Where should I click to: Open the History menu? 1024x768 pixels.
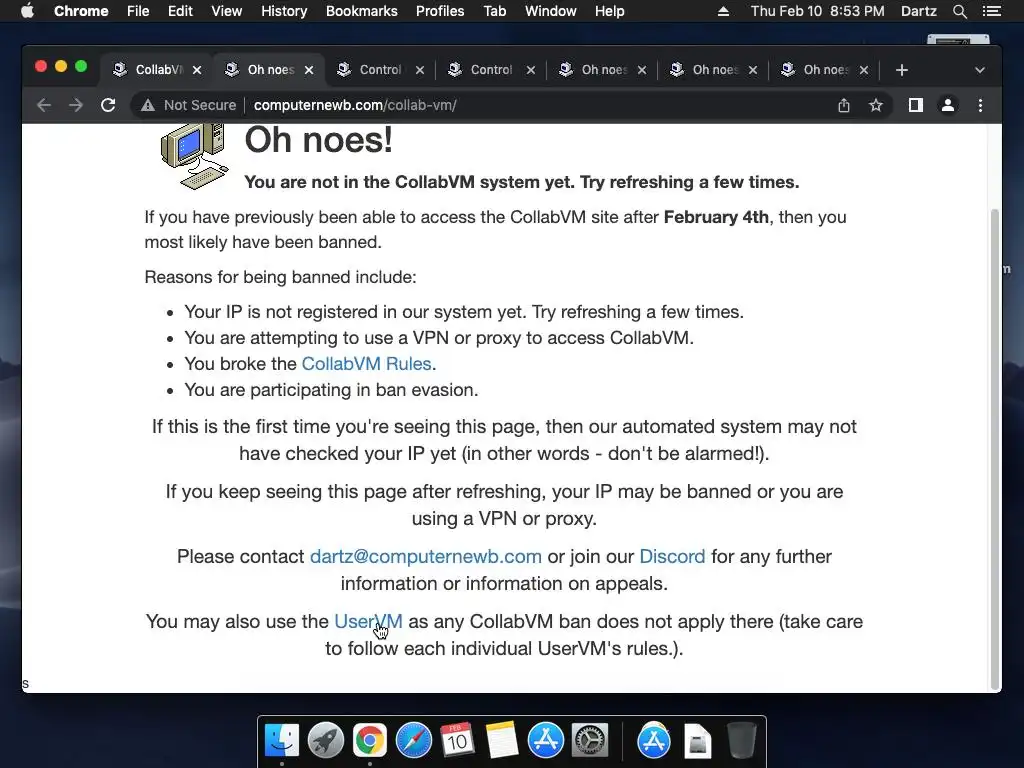pyautogui.click(x=284, y=11)
